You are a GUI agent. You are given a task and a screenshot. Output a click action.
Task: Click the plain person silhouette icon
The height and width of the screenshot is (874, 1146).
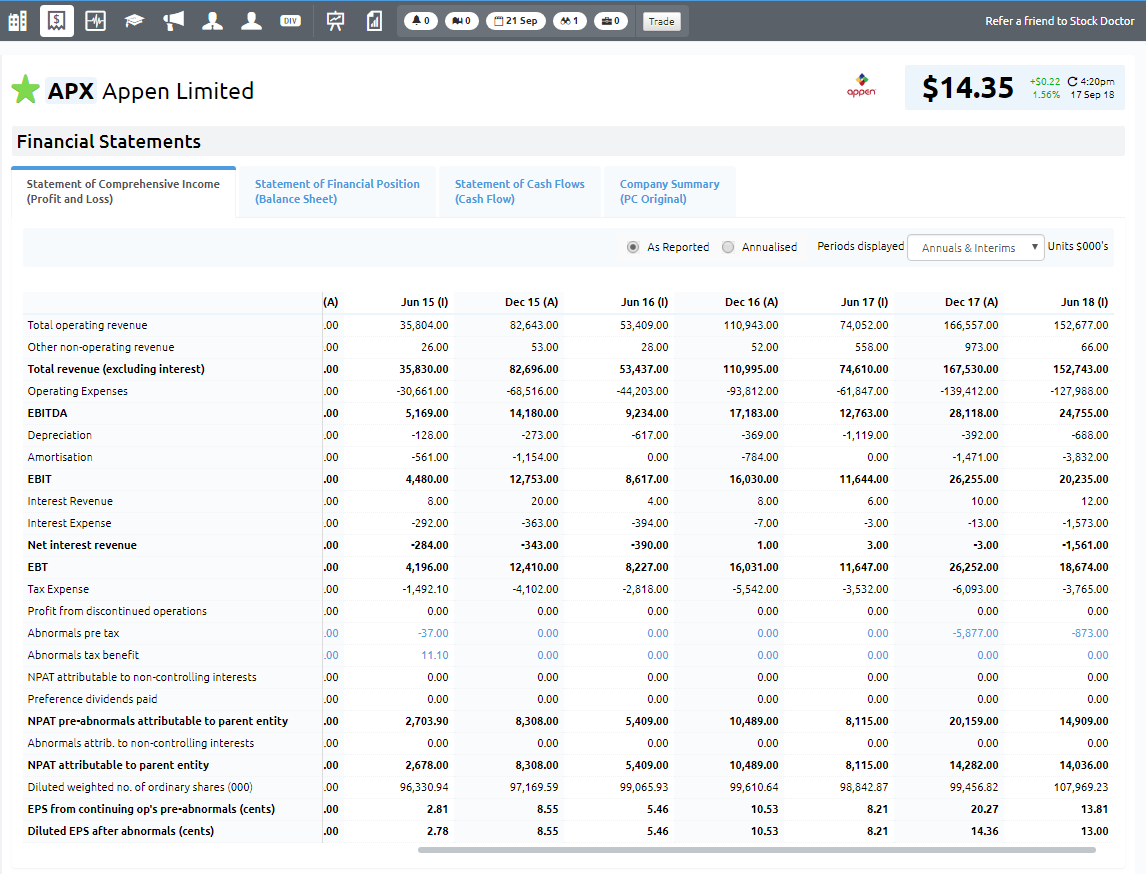tap(251, 21)
